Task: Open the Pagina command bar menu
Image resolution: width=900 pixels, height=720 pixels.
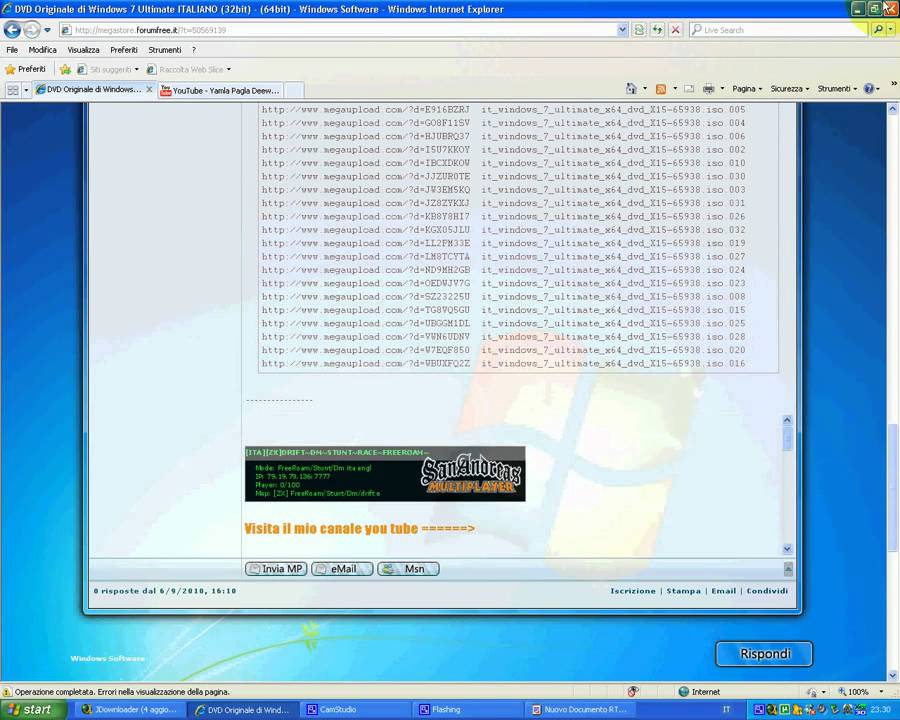Action: [x=747, y=88]
